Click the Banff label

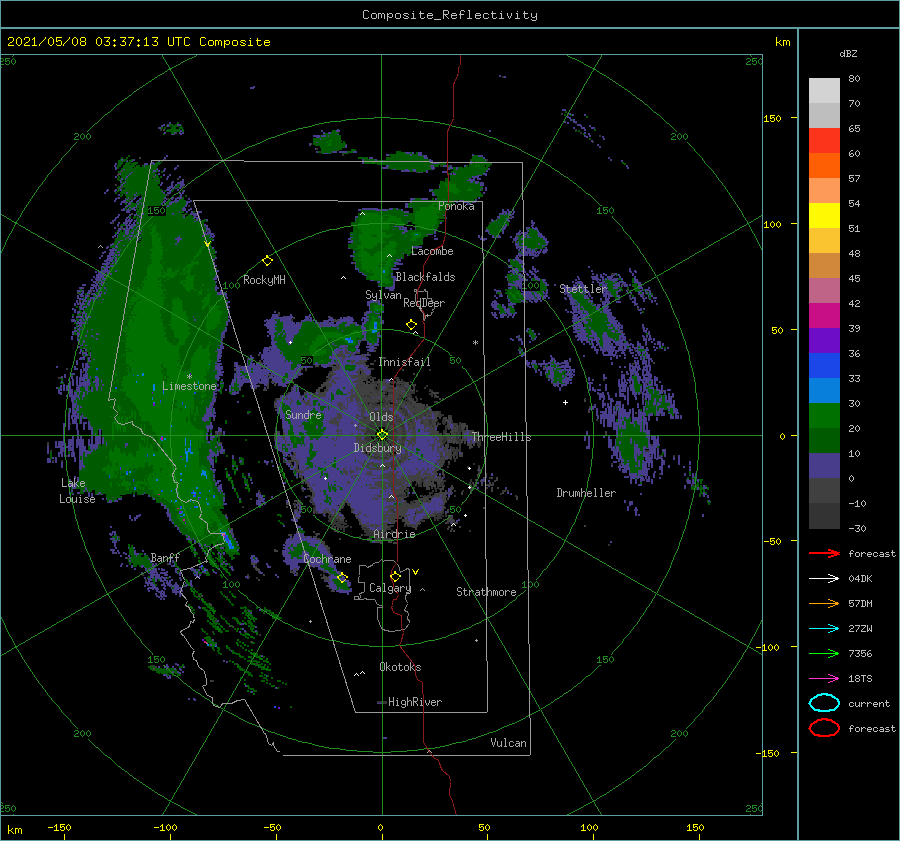[x=165, y=557]
